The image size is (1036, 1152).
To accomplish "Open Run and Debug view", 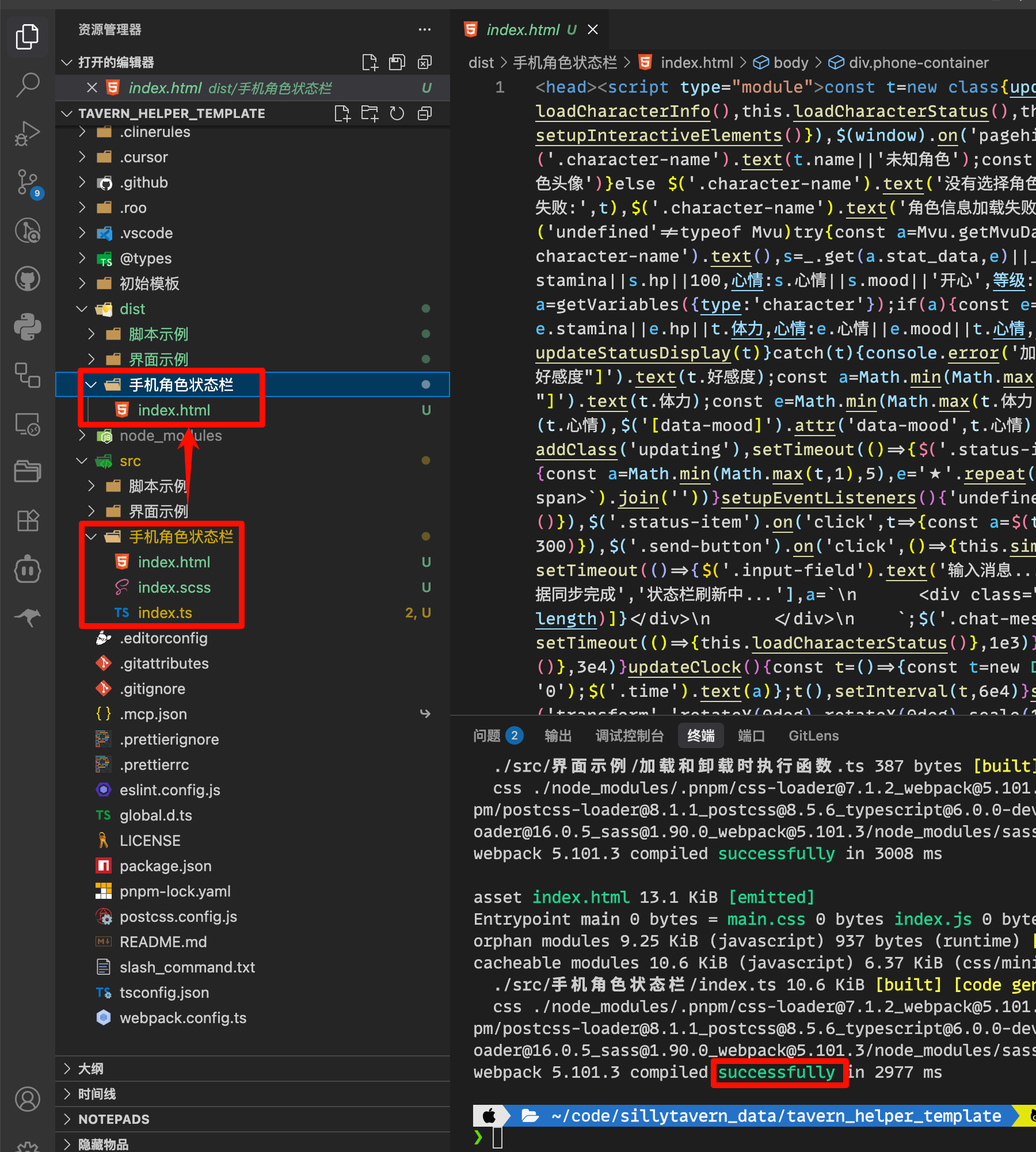I will click(x=27, y=133).
